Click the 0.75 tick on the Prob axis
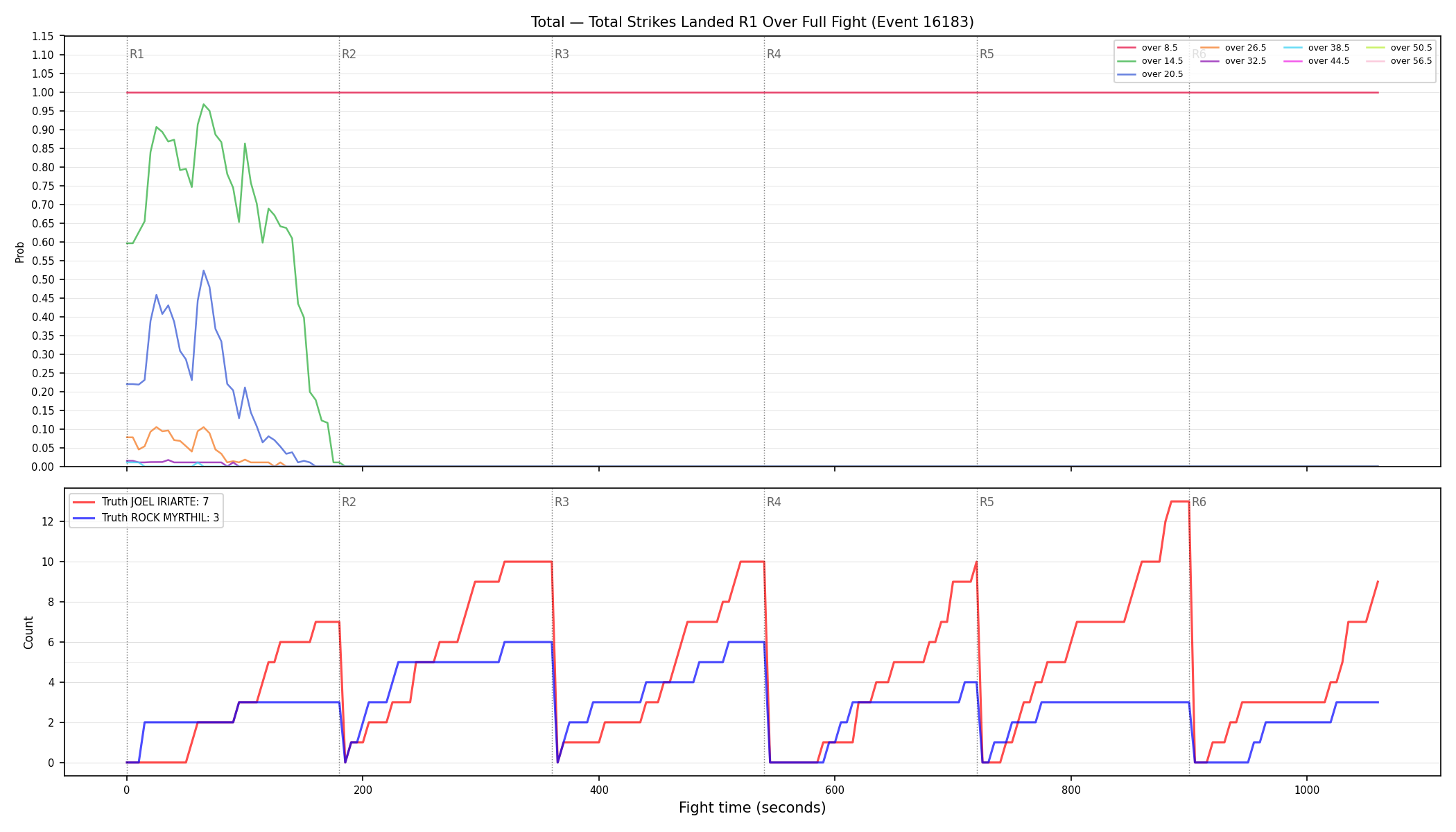This screenshot has height=832, width=1456. click(43, 186)
